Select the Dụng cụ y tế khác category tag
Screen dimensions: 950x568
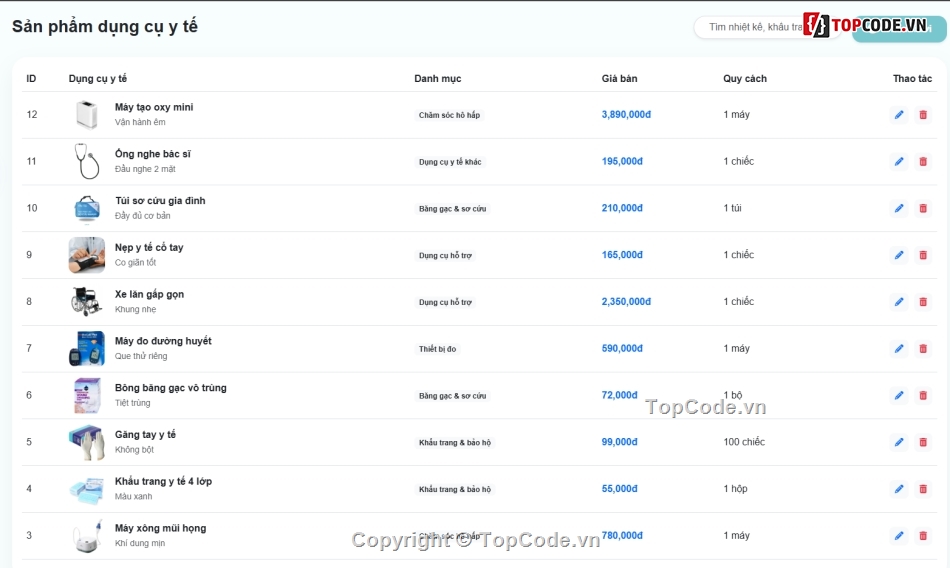coord(450,162)
